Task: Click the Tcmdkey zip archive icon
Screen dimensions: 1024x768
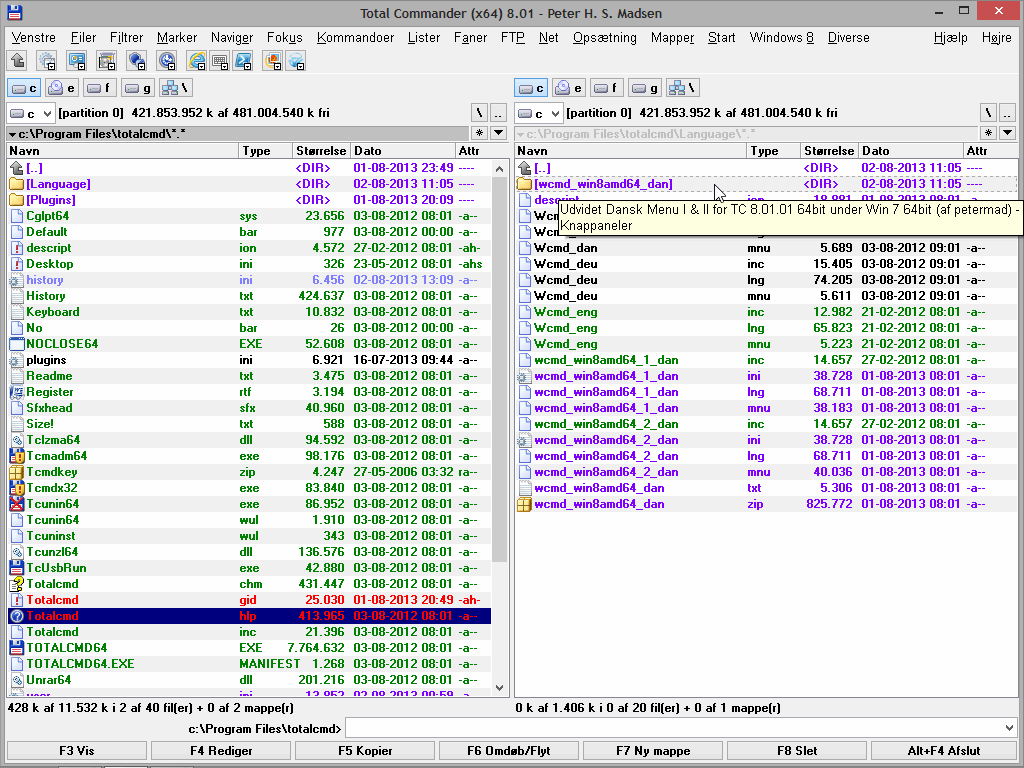Action: (x=16, y=472)
